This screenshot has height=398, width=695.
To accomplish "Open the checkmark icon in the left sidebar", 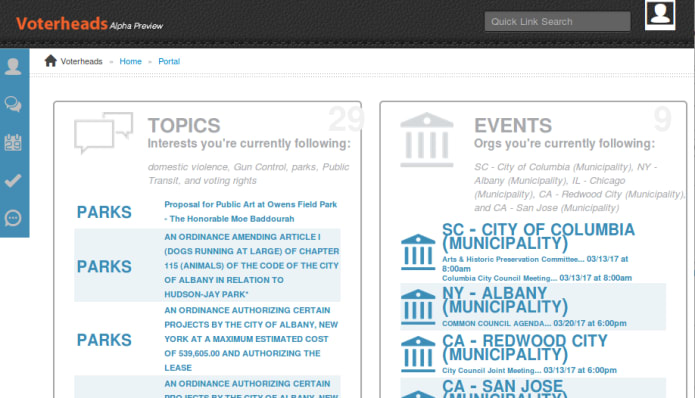I will click(13, 180).
